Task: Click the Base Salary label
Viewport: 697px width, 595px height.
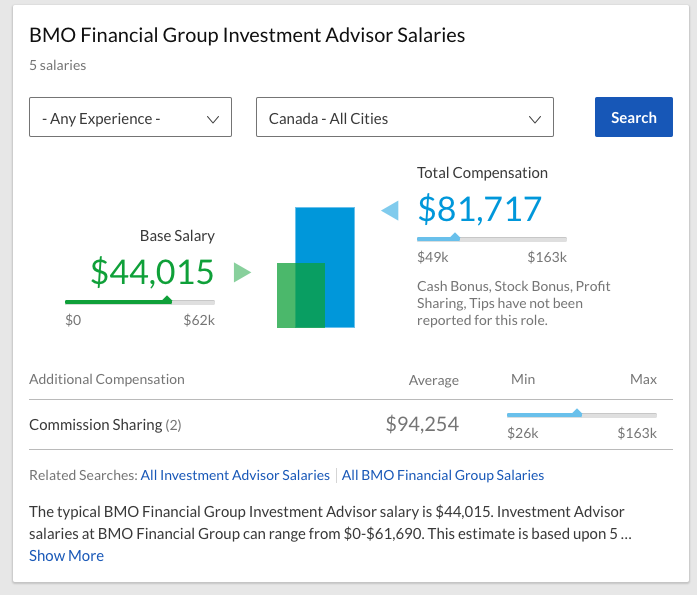Action: click(177, 236)
